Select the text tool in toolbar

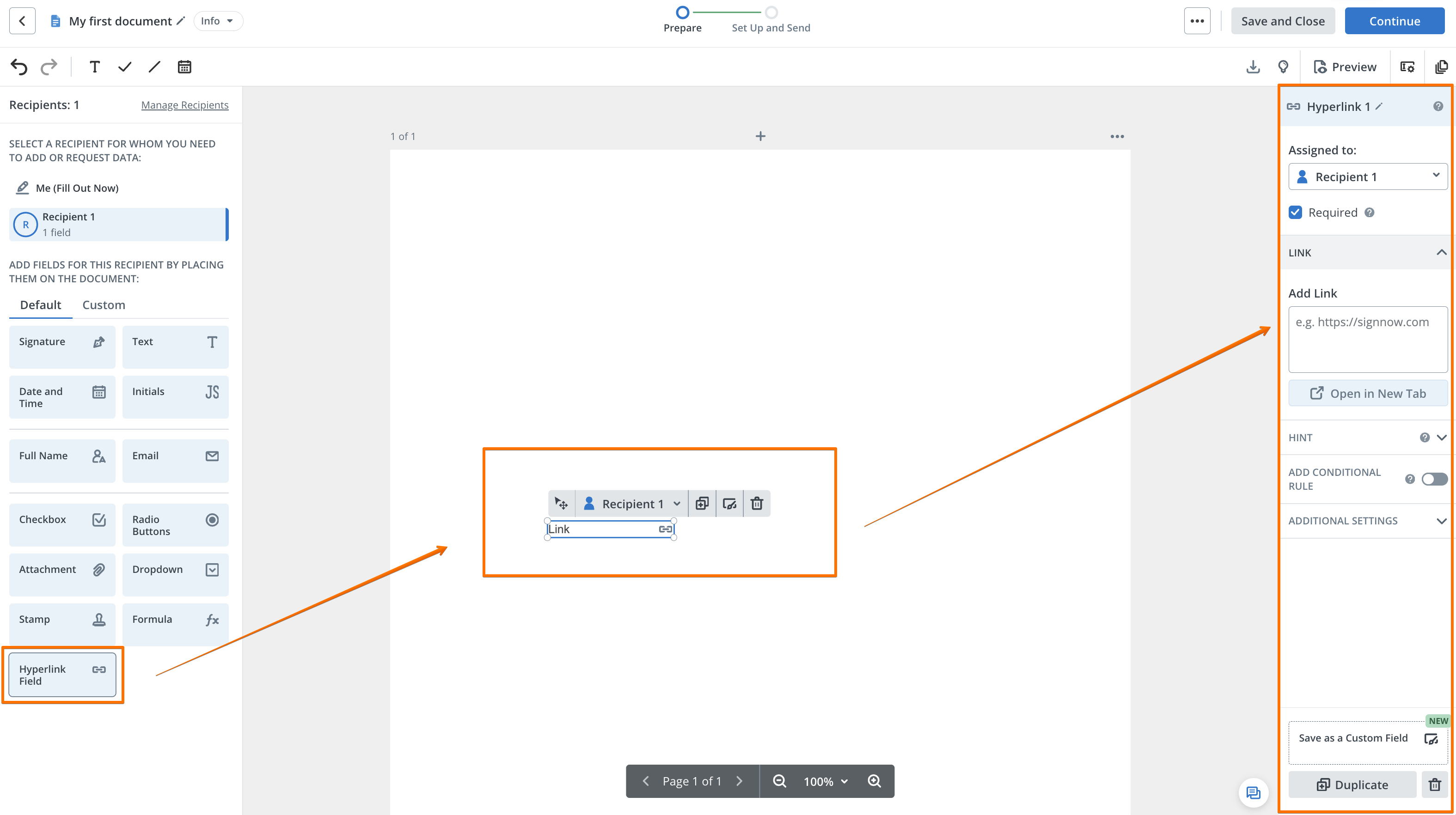coord(94,67)
